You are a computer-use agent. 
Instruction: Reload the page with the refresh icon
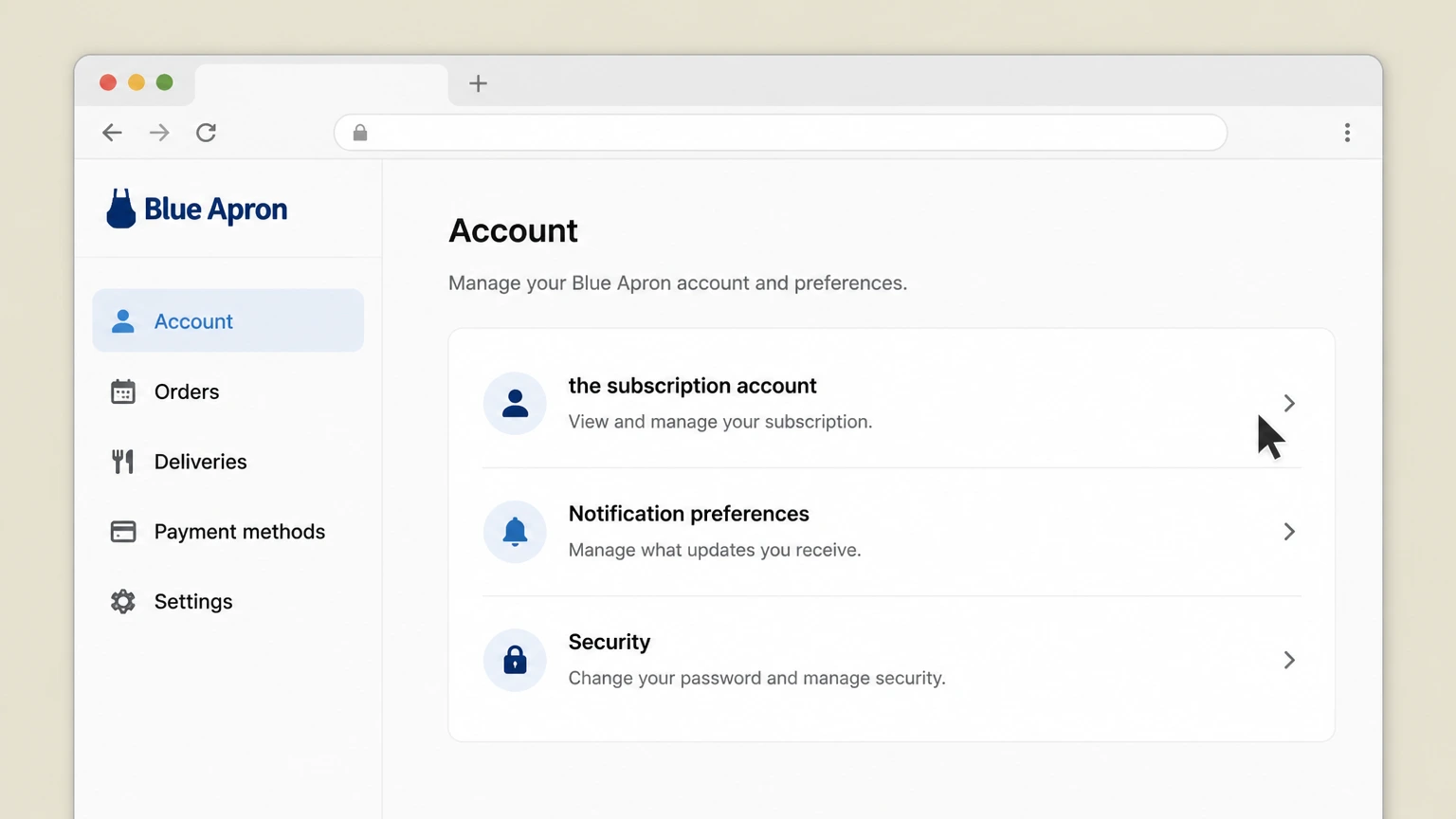[207, 133]
